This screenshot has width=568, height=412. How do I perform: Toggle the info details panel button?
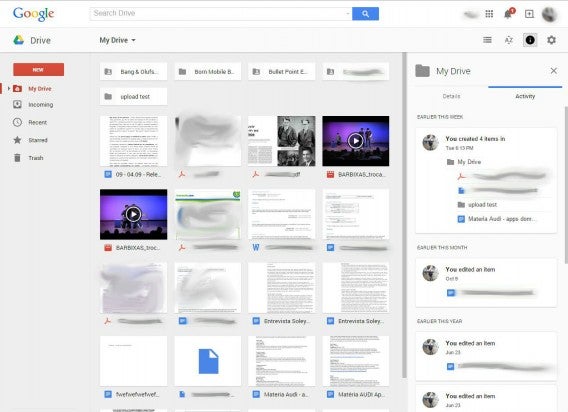click(x=530, y=40)
